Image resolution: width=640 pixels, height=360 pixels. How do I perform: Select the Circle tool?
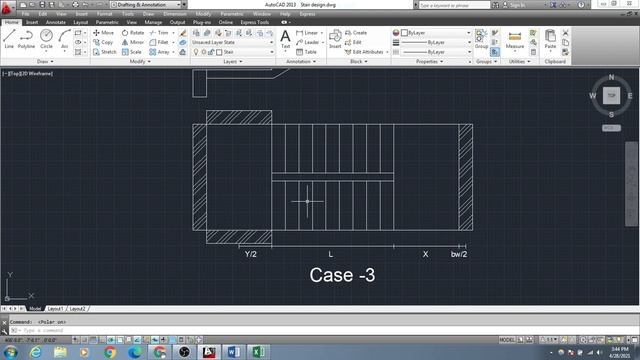tap(46, 39)
